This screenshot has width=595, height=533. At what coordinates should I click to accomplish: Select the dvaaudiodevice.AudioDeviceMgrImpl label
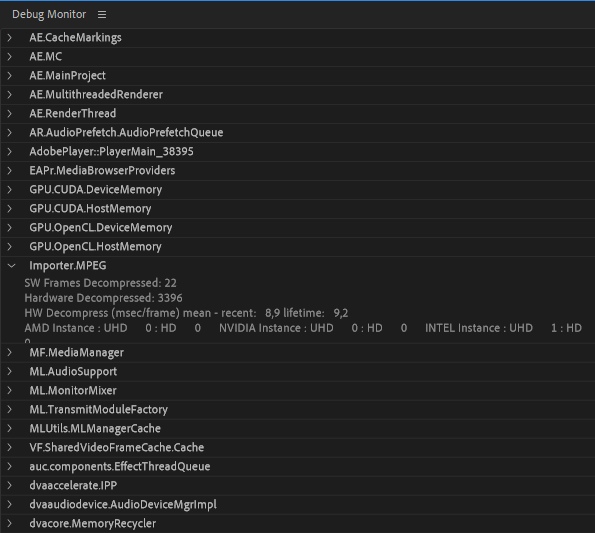click(123, 504)
